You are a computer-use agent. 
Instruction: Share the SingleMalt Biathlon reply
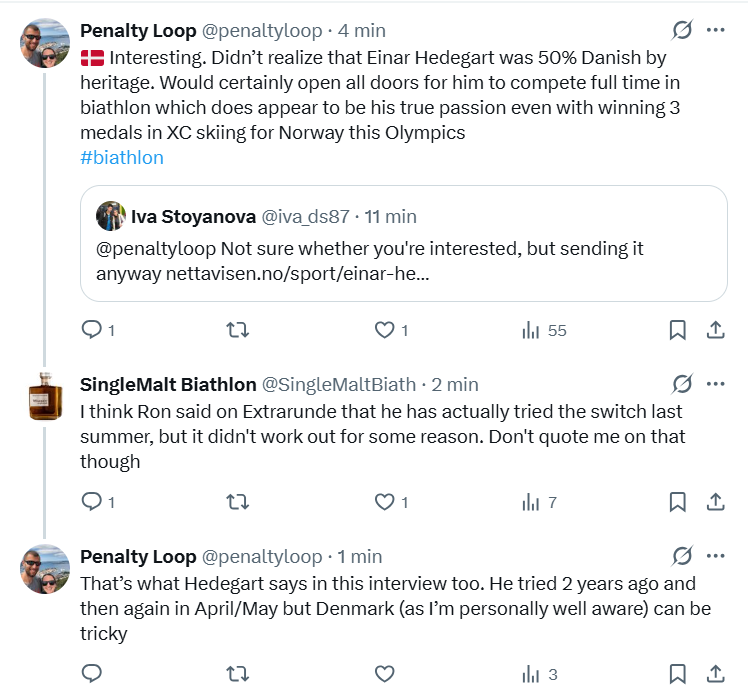point(716,502)
